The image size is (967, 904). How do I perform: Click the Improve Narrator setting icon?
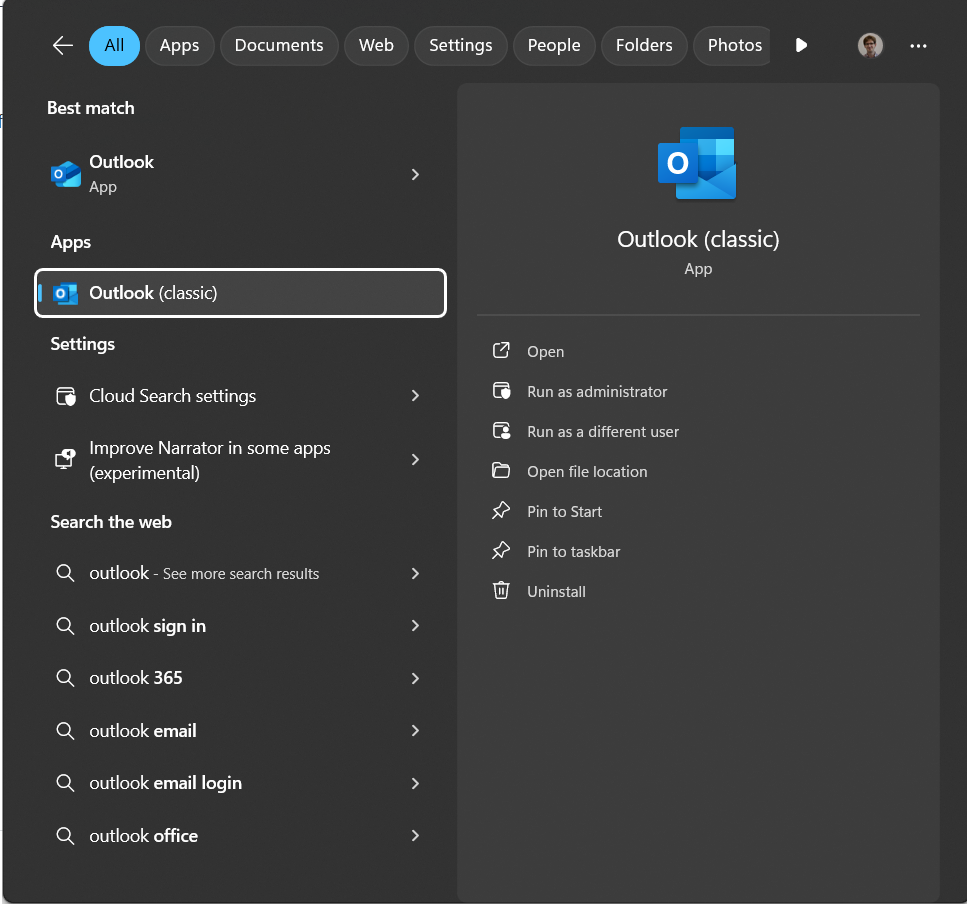click(65, 459)
